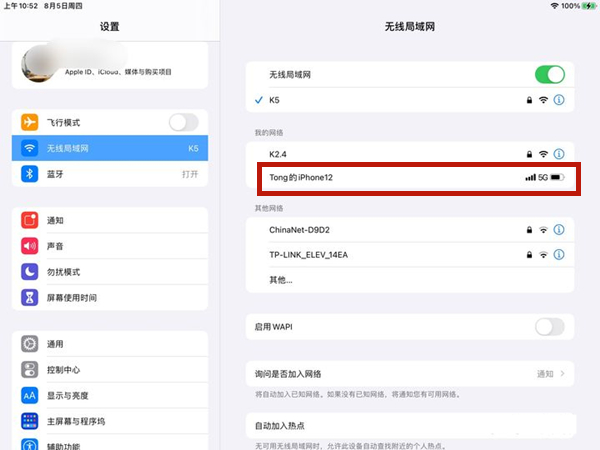Select 无线局域网 item in settings sidebar
This screenshot has width=600, height=450.
pos(110,148)
